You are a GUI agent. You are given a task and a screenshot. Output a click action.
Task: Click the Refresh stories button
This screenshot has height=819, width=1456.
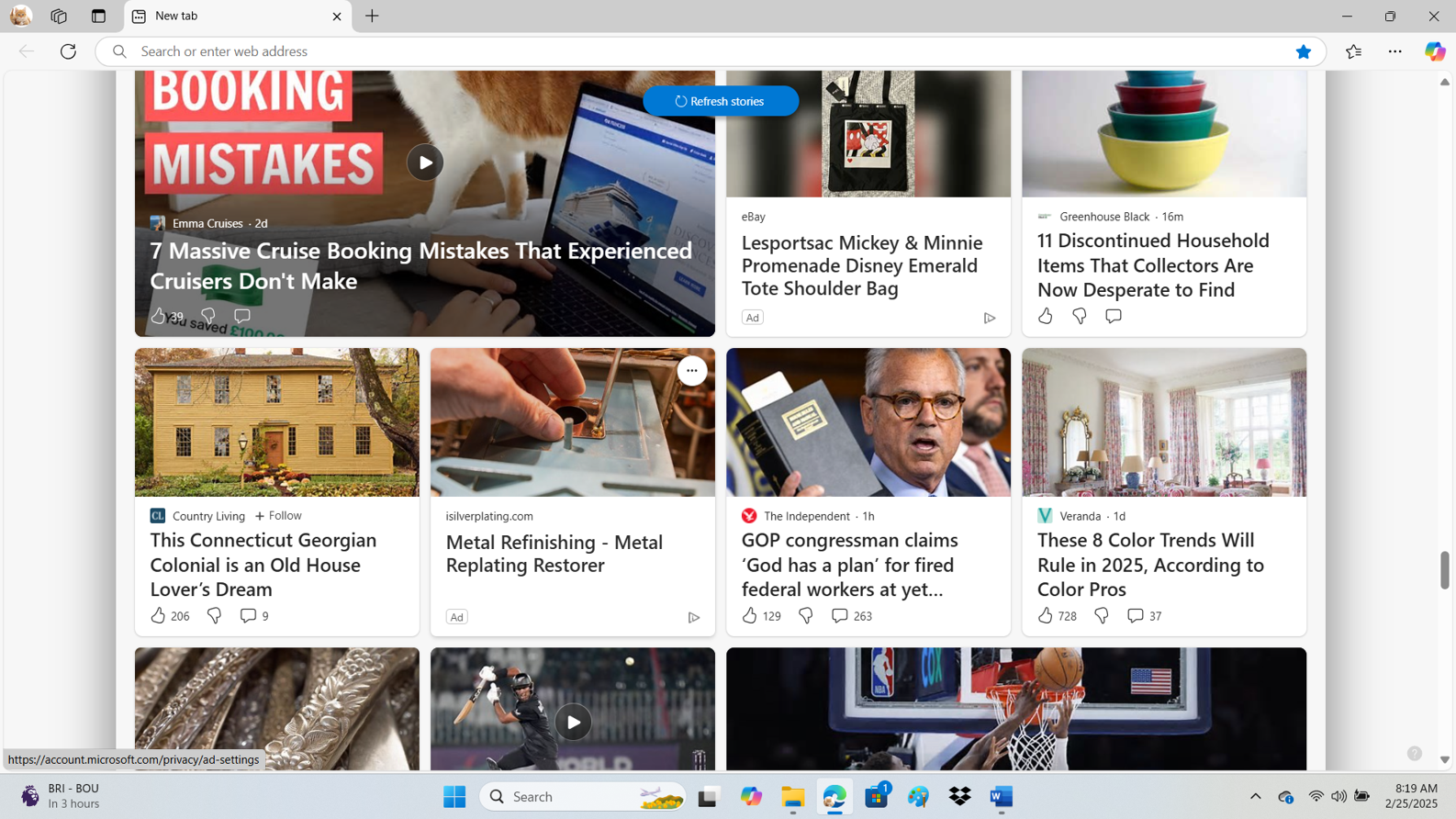[721, 101]
